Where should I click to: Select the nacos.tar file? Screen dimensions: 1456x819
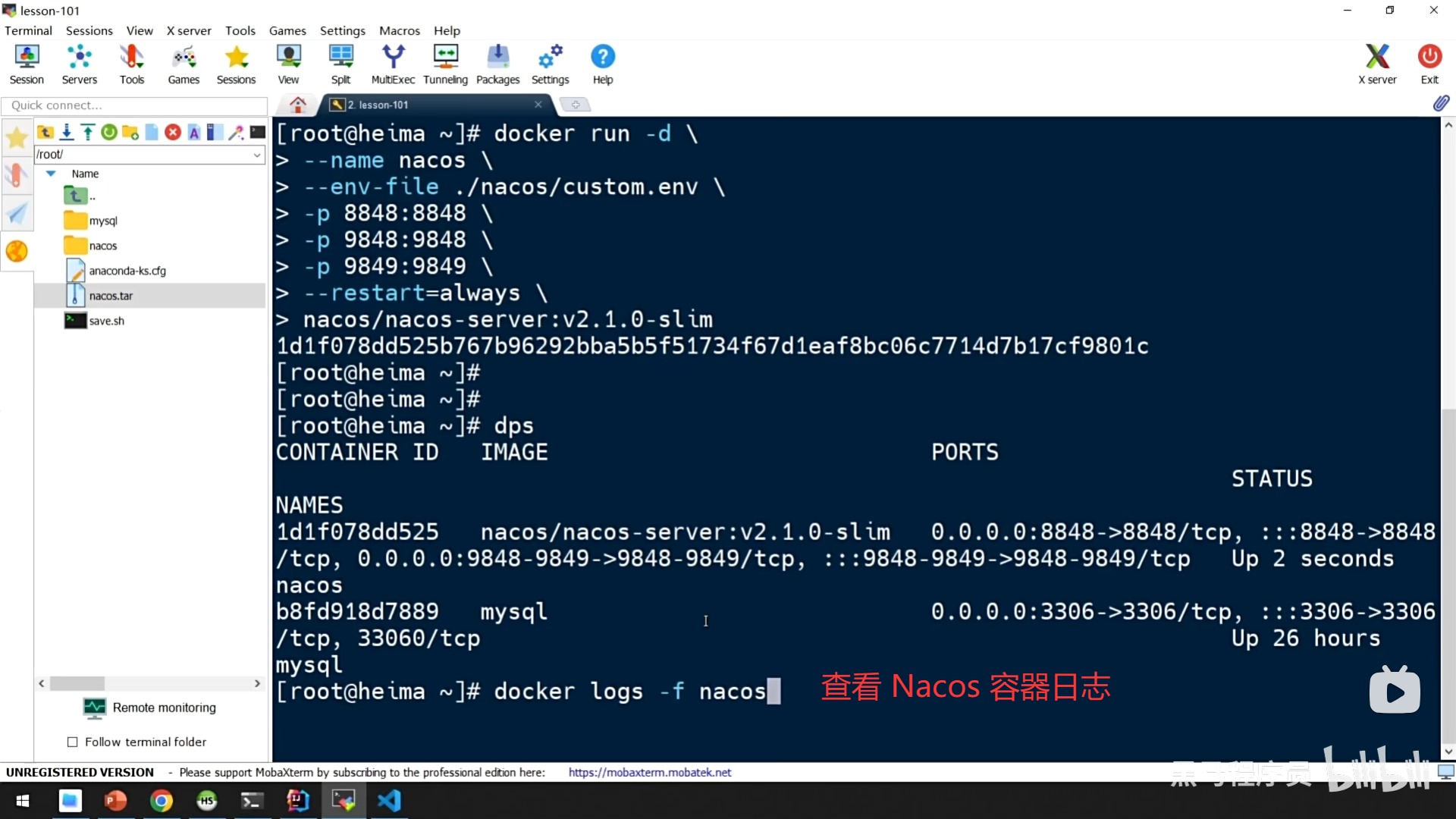pos(111,296)
